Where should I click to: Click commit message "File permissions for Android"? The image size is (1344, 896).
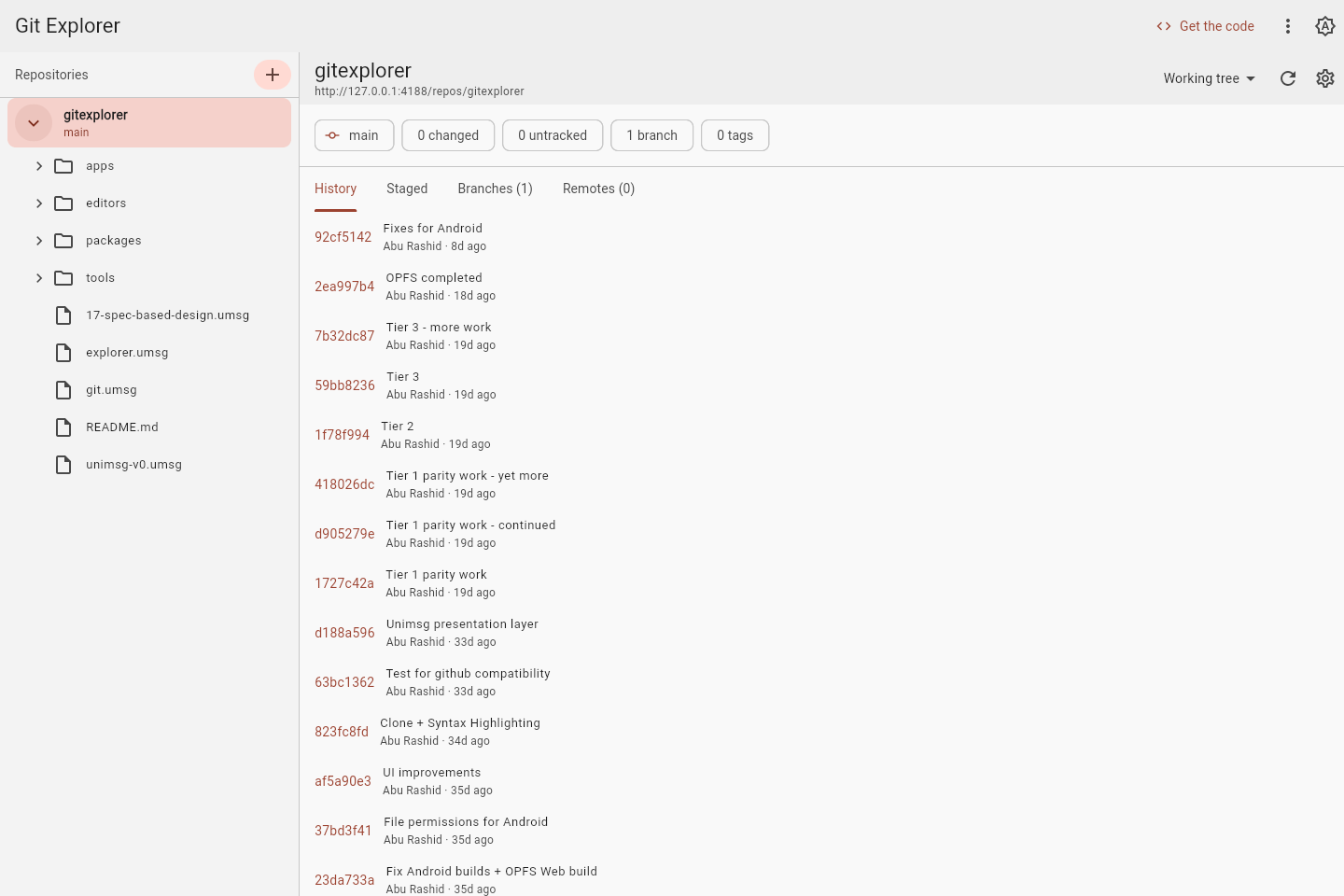coord(466,822)
